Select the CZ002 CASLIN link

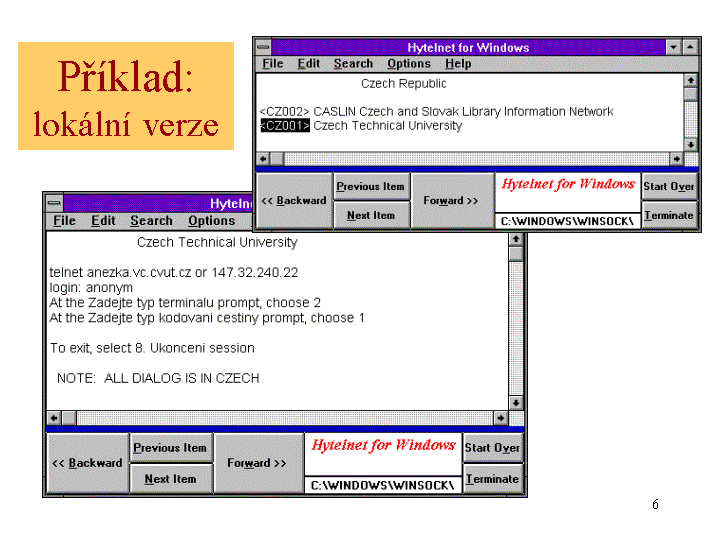click(x=436, y=112)
